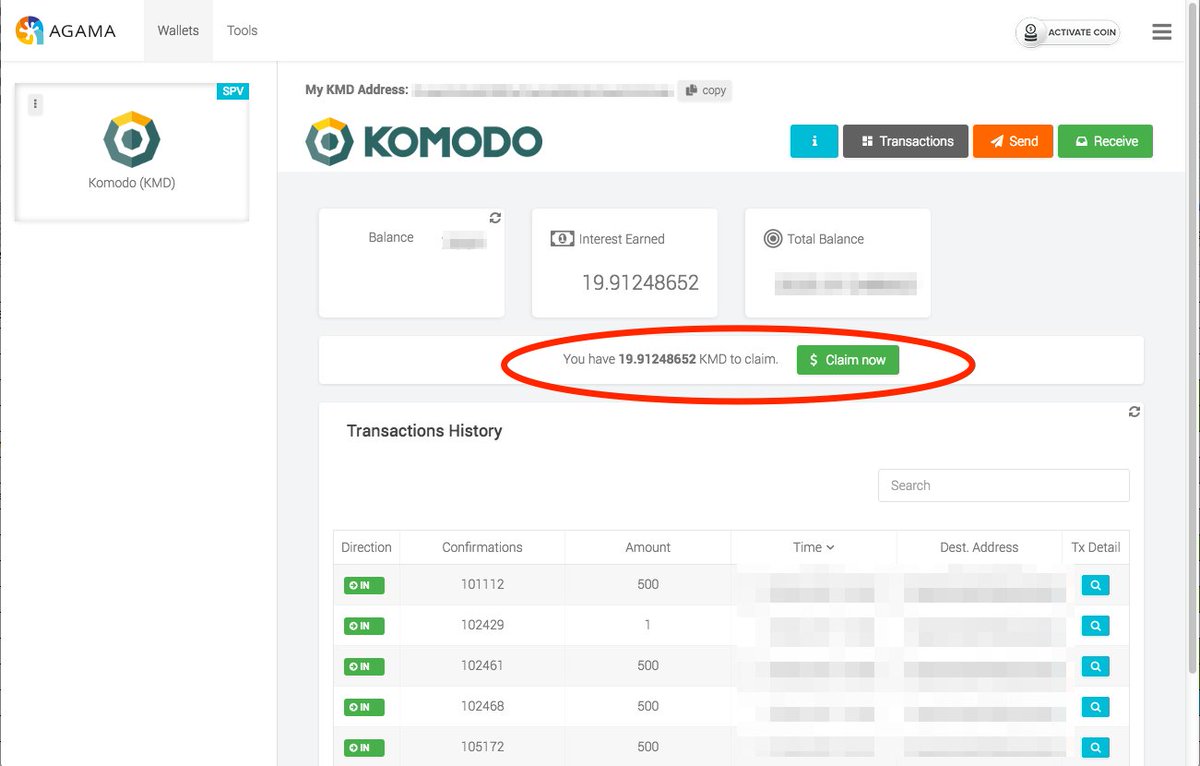1200x766 pixels.
Task: Click the SPV mode badge
Action: 232,91
